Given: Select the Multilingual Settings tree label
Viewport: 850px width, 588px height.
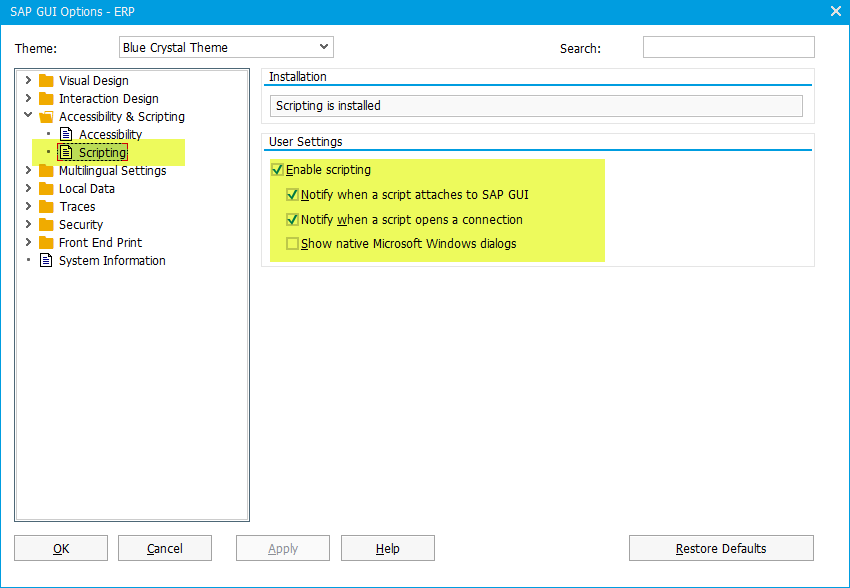Looking at the screenshot, I should click(112, 171).
